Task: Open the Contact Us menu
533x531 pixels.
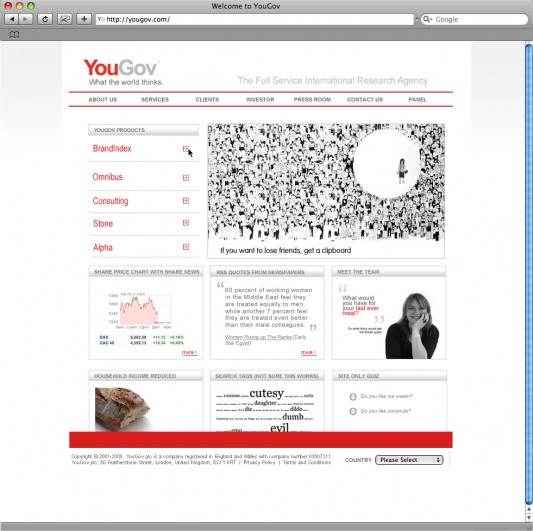Action: click(365, 100)
